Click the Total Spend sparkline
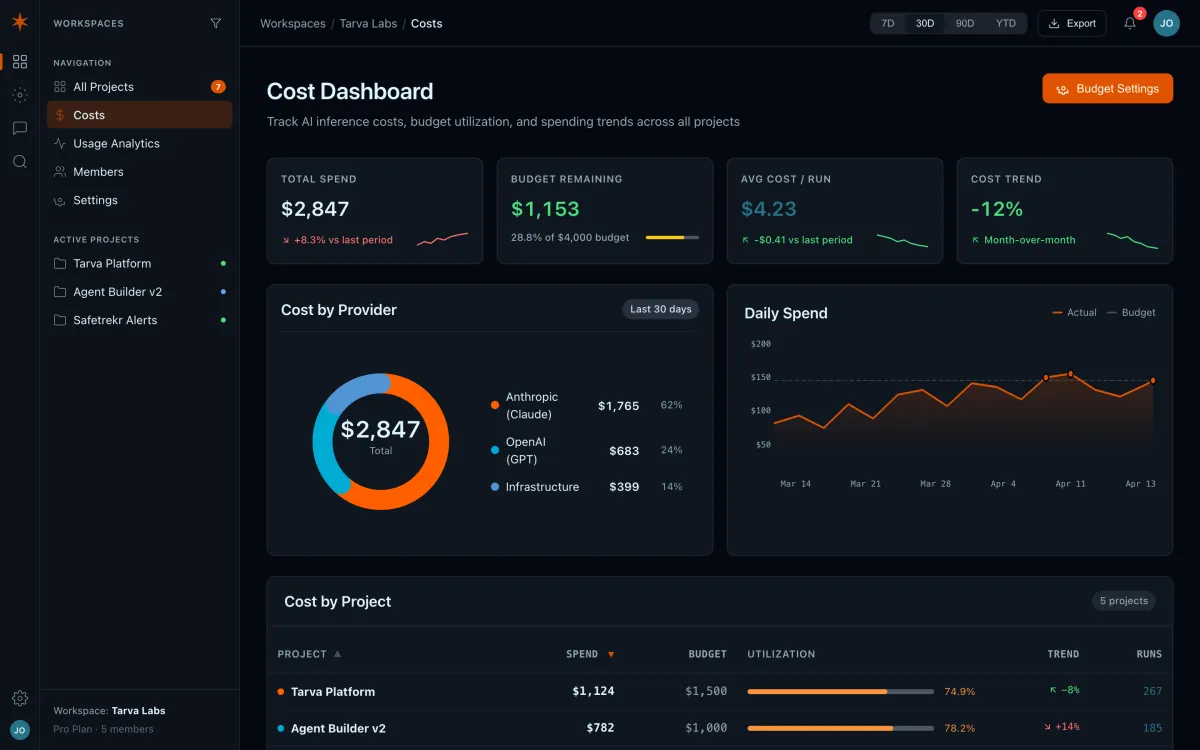The image size is (1200, 750). point(442,239)
